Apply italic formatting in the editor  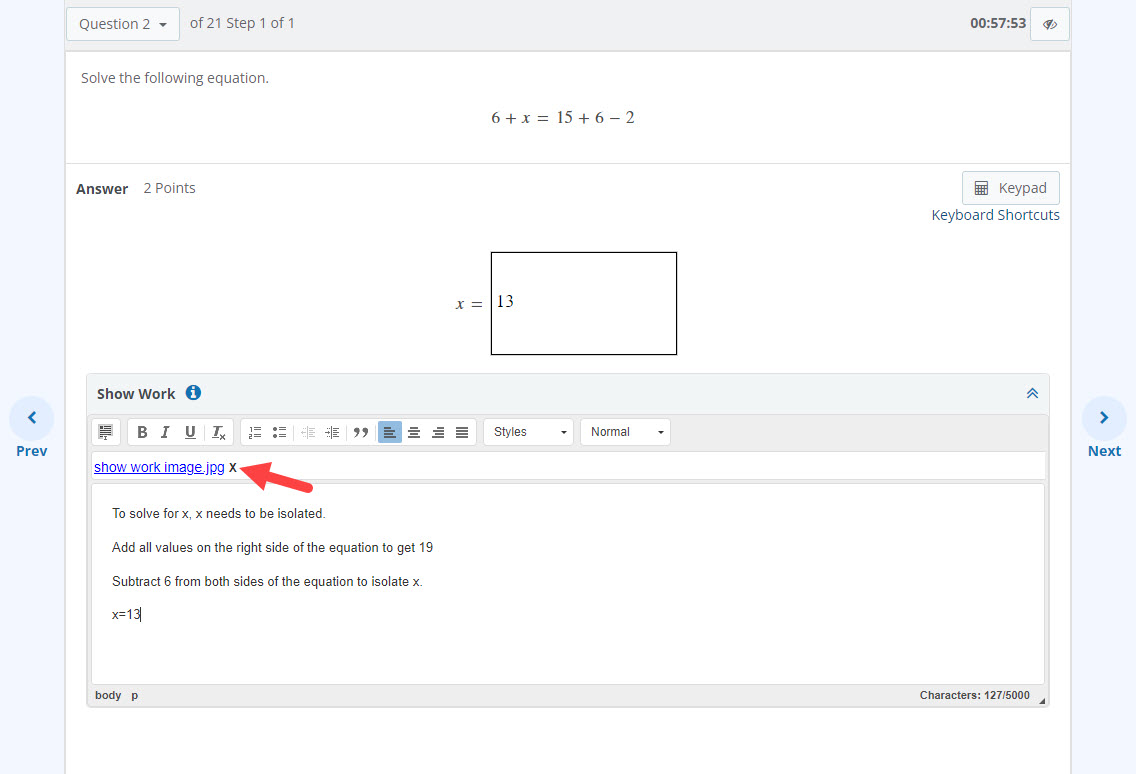pos(166,432)
